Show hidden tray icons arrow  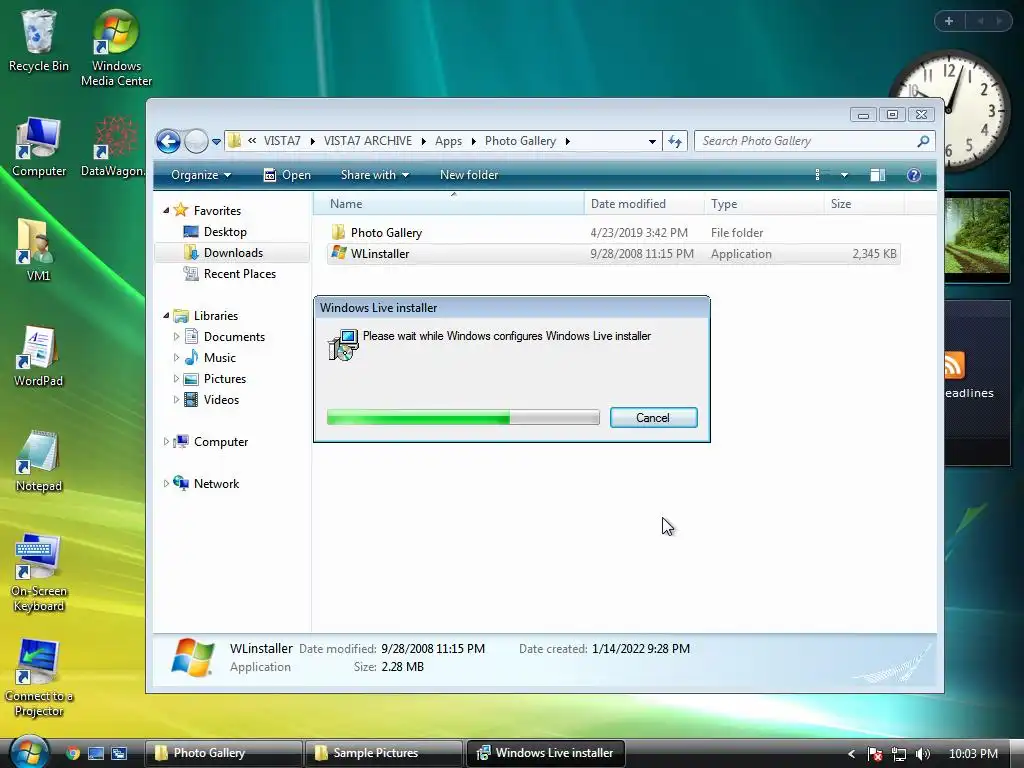(851, 754)
